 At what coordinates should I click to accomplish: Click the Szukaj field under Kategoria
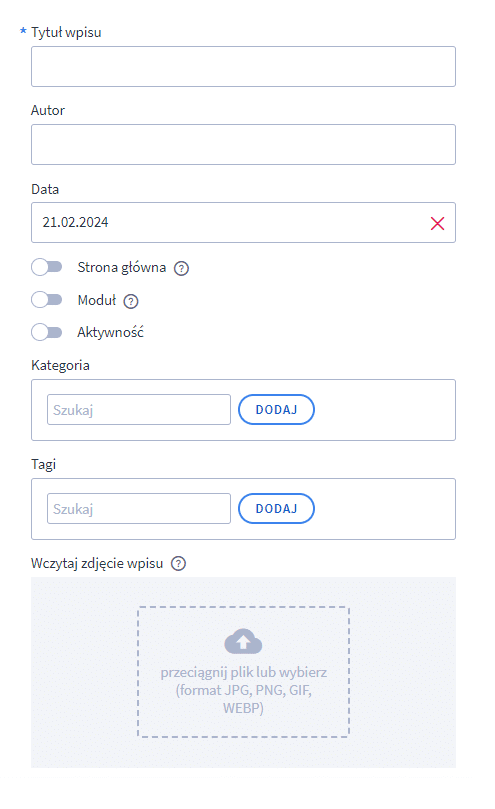tap(139, 410)
